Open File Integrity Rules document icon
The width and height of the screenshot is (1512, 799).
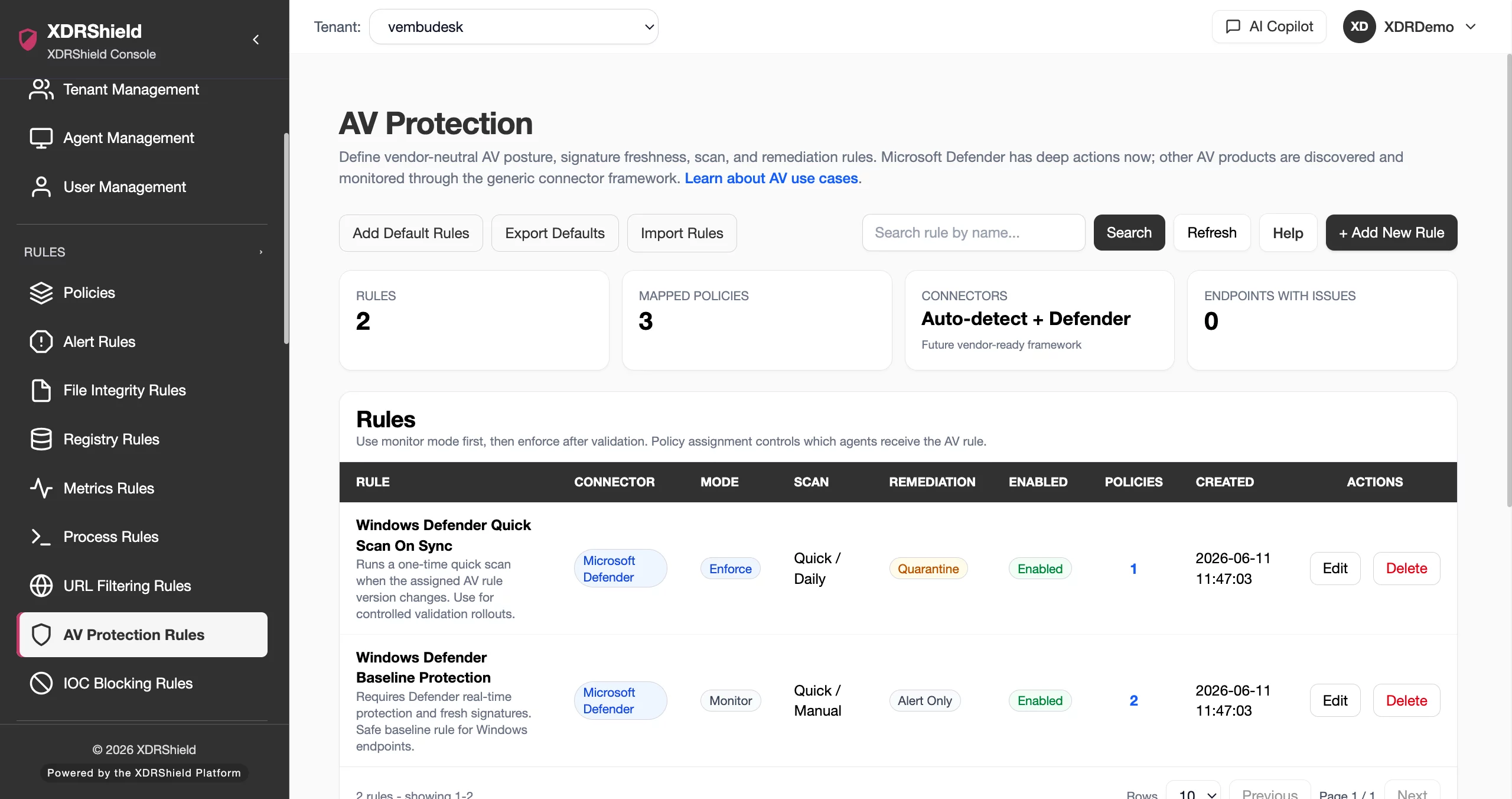coord(41,391)
